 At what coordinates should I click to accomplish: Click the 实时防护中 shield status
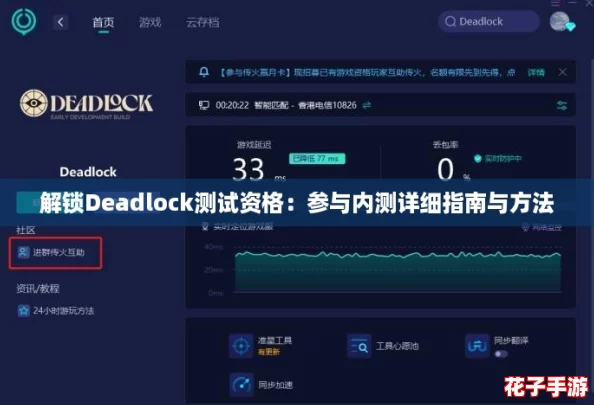tap(497, 158)
